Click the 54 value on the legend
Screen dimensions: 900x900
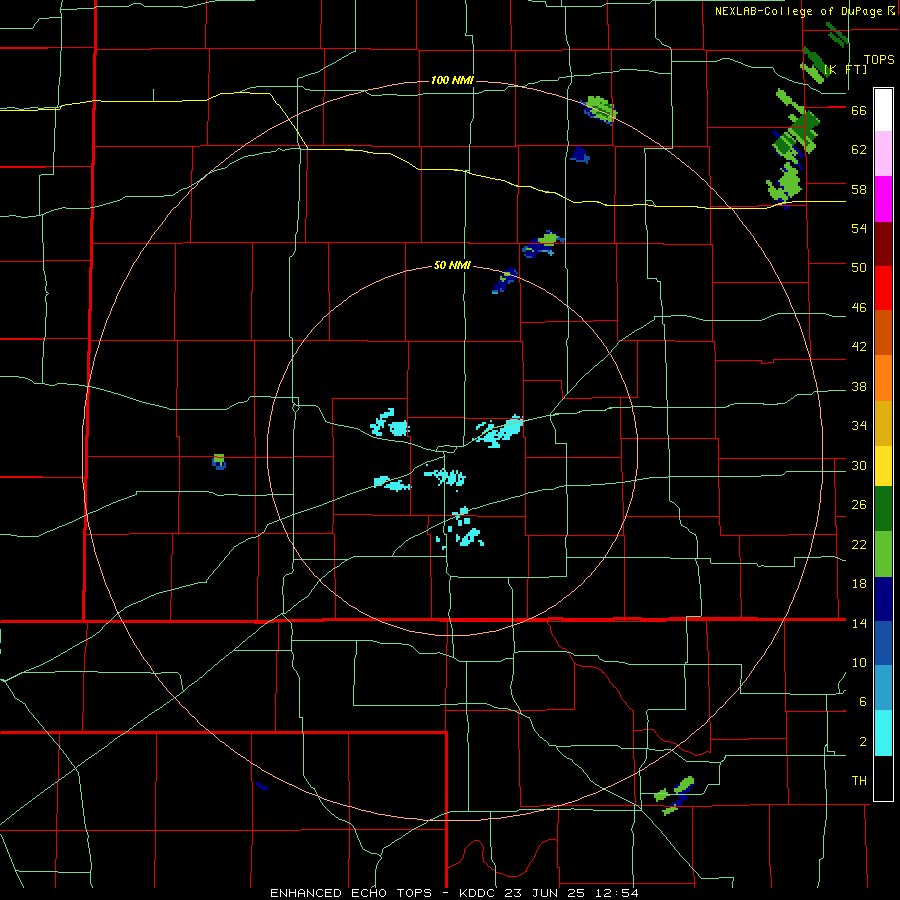(x=859, y=228)
